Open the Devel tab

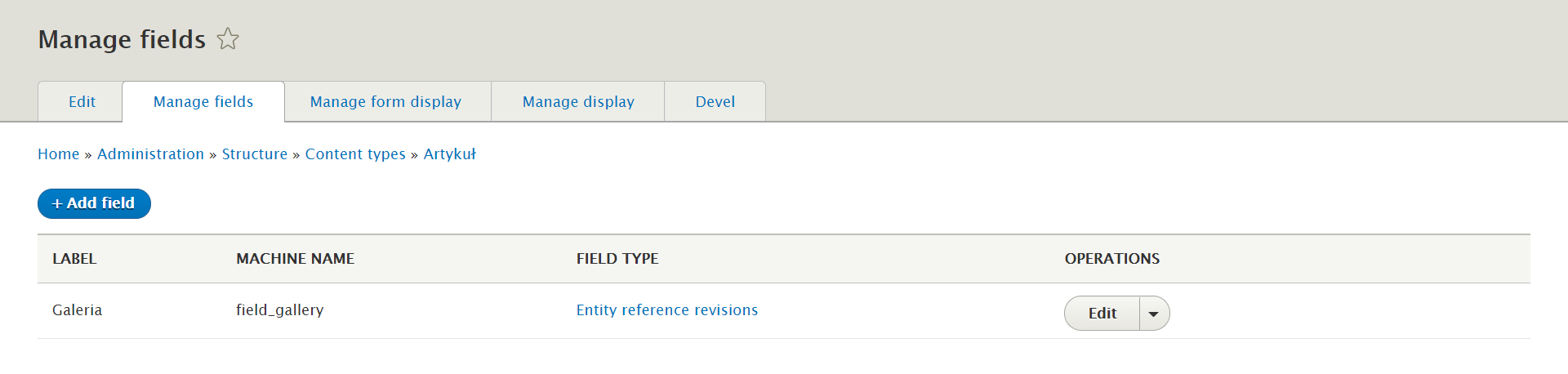(x=715, y=102)
